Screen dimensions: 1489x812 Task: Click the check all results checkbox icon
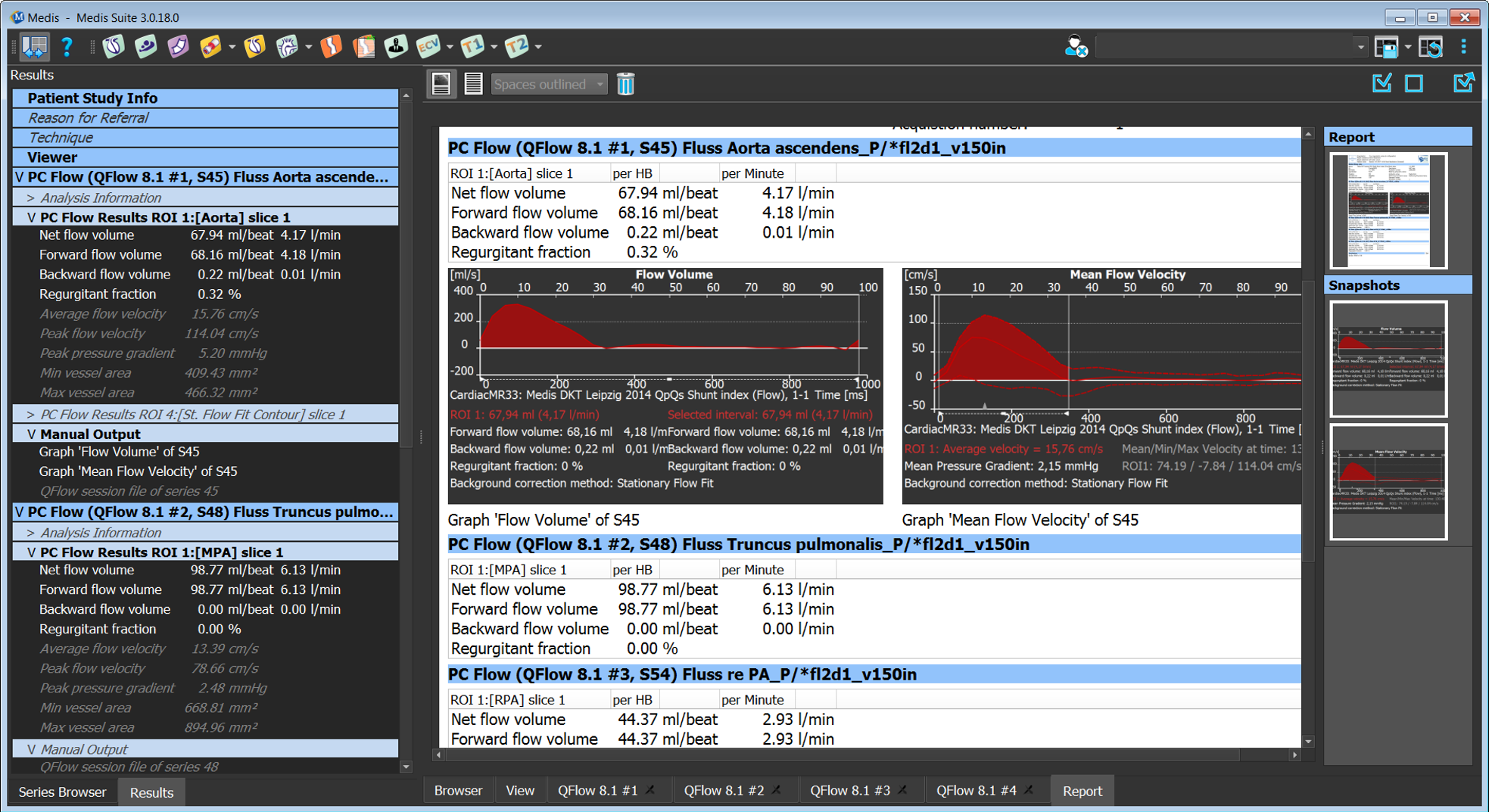coord(1382,83)
